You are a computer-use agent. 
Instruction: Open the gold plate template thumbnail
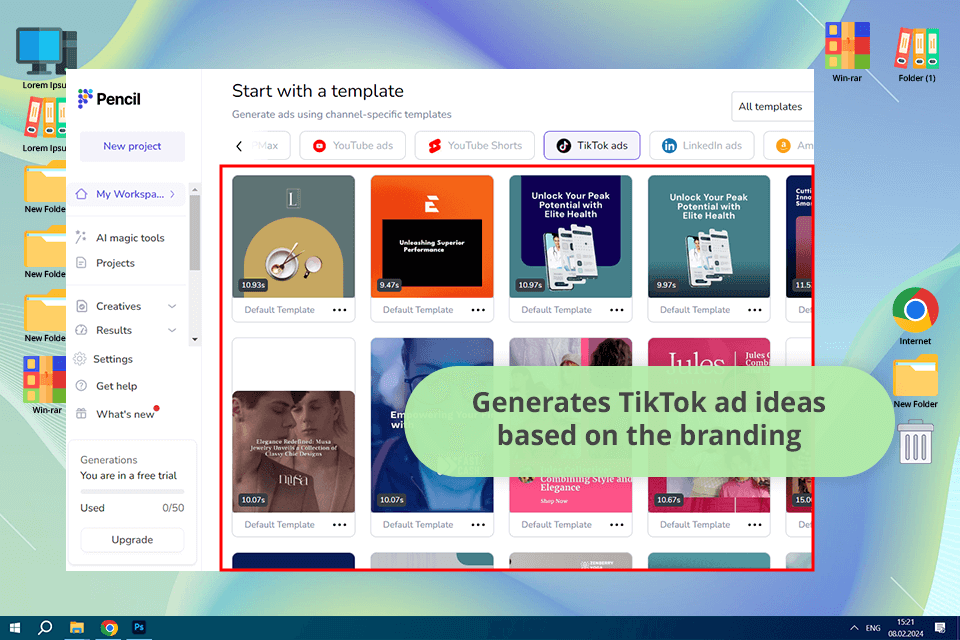click(x=293, y=236)
